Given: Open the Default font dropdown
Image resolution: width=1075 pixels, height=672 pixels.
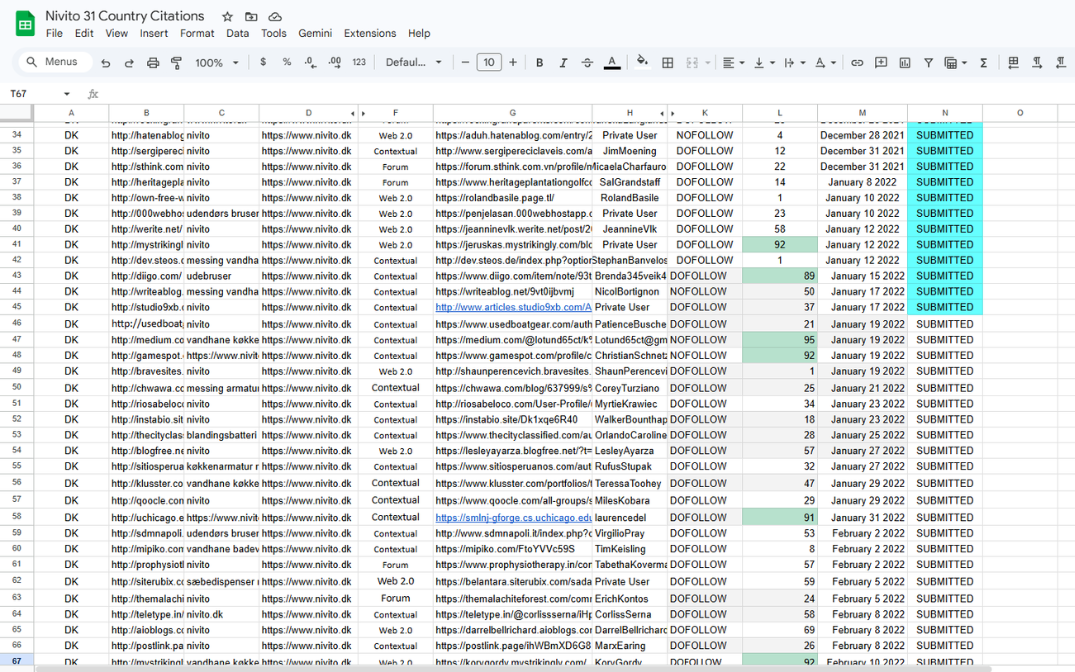Looking at the screenshot, I should [413, 62].
